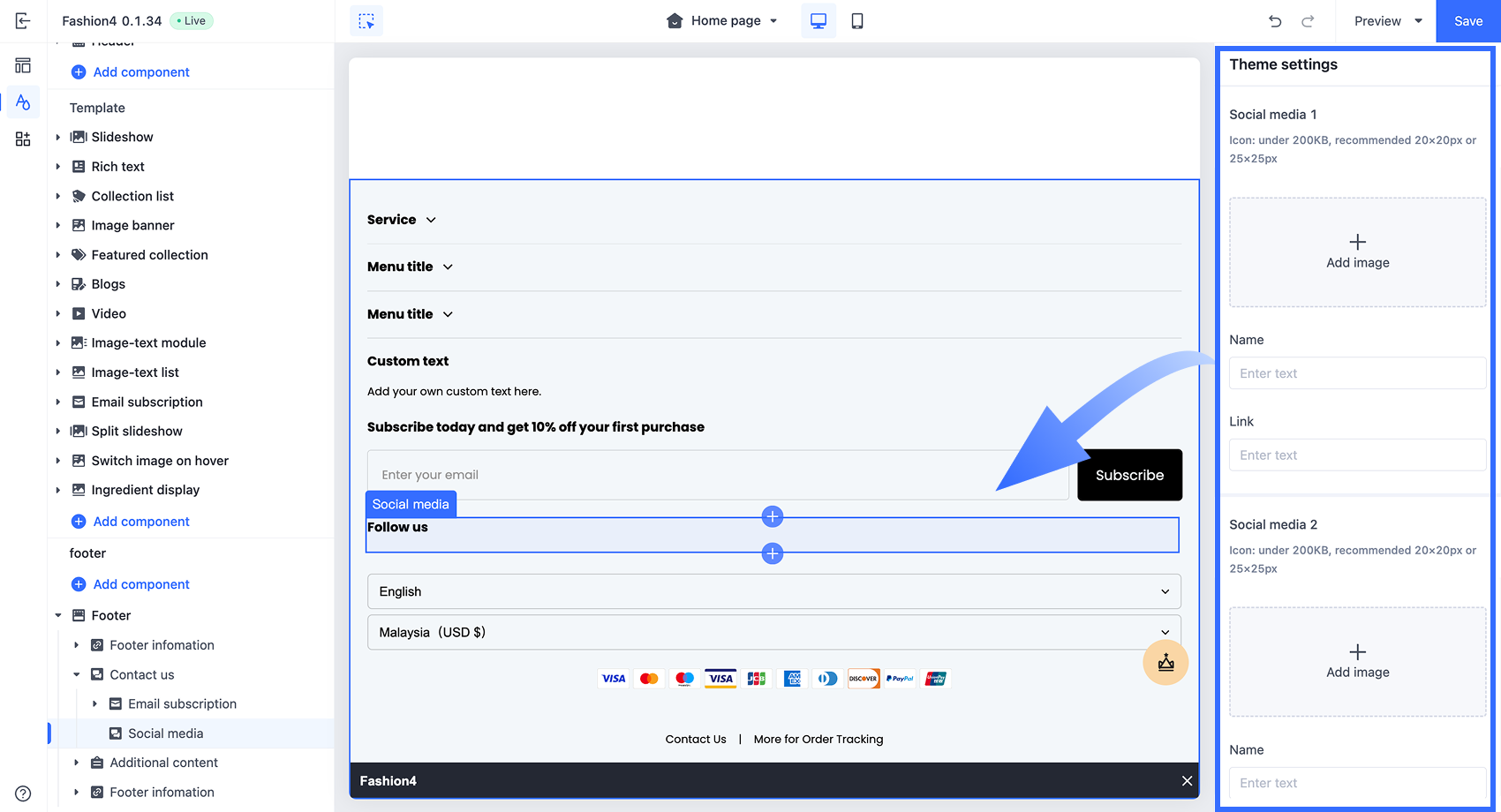Screen dimensions: 1501x812
Task: Collapse the Footer section in tree
Action: 58,615
